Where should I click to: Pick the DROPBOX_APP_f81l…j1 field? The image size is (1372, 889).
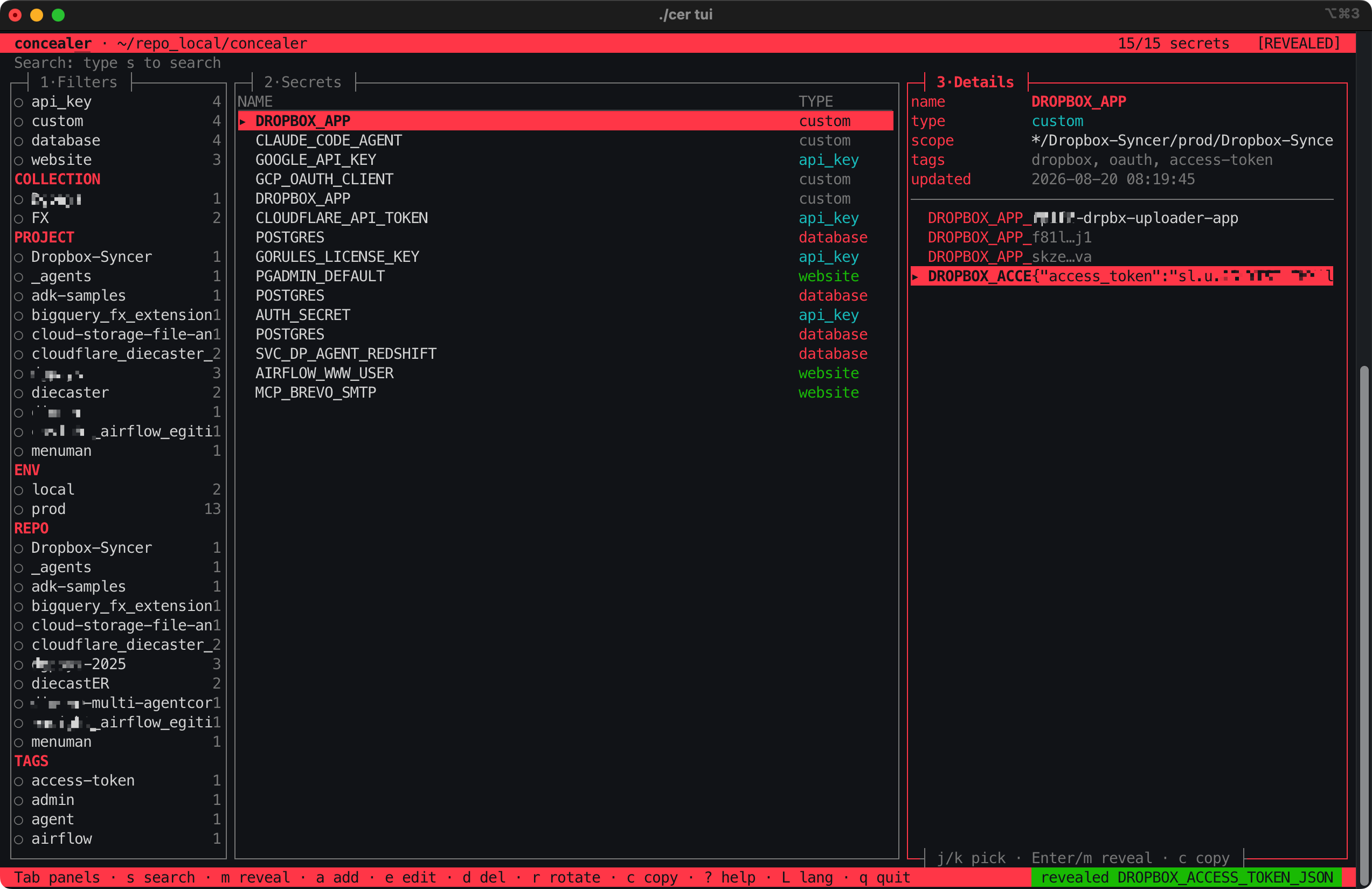[x=1122, y=238]
